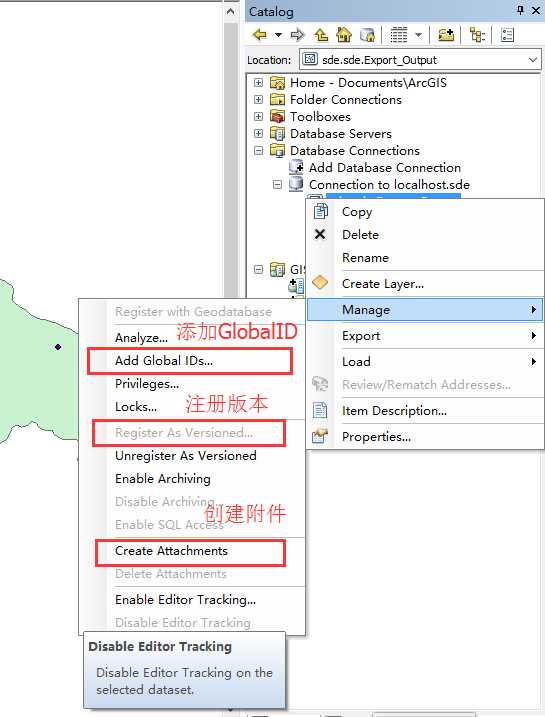Open the Export submenu
This screenshot has height=717, width=545.
[x=425, y=336]
